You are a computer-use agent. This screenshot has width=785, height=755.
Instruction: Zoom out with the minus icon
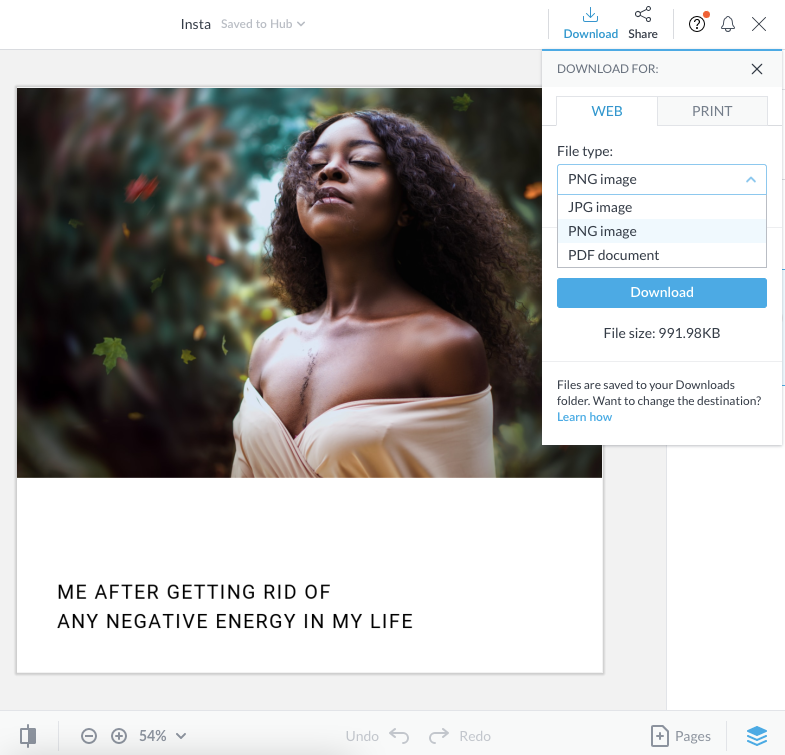click(89, 736)
